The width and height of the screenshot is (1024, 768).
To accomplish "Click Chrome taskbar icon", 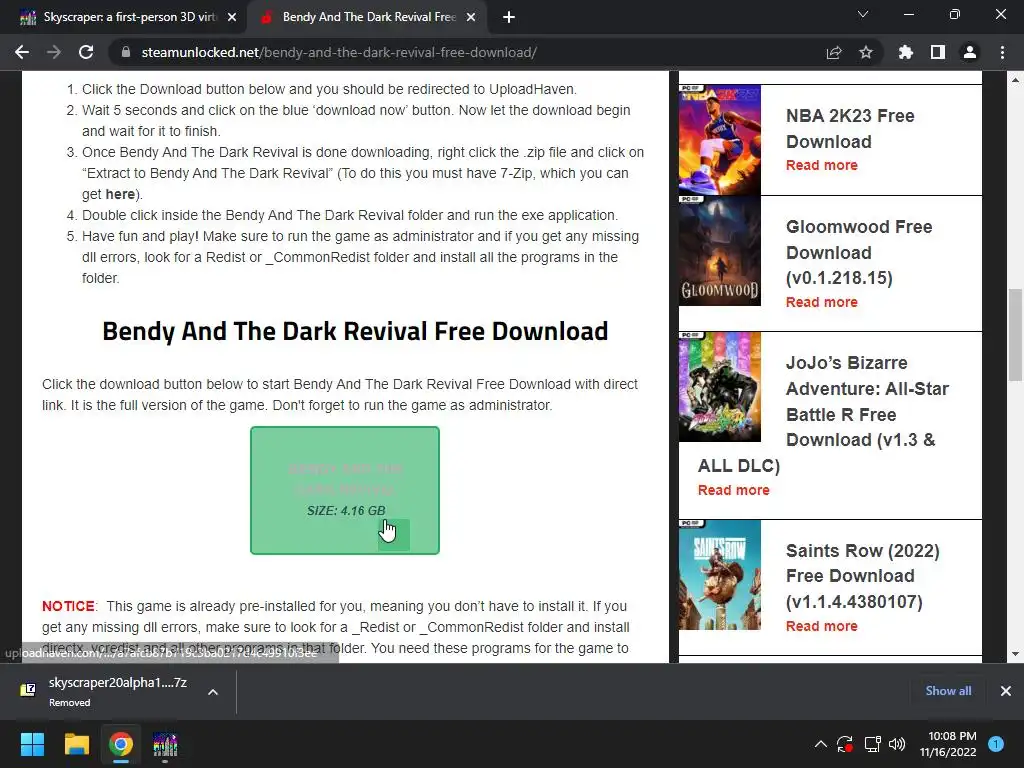I will (x=121, y=744).
